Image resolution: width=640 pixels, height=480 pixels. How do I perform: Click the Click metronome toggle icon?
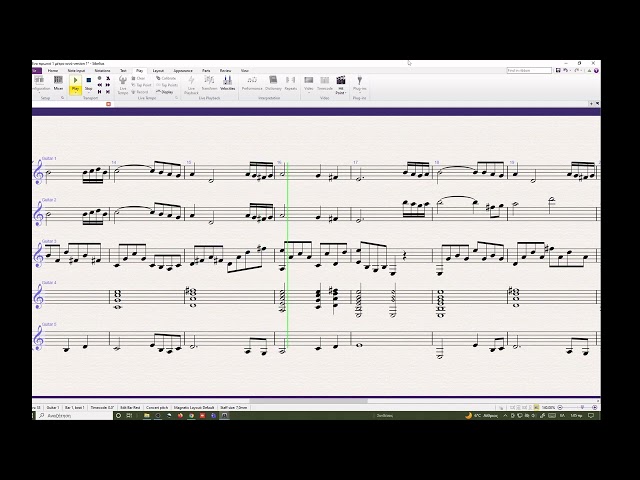[x=108, y=78]
